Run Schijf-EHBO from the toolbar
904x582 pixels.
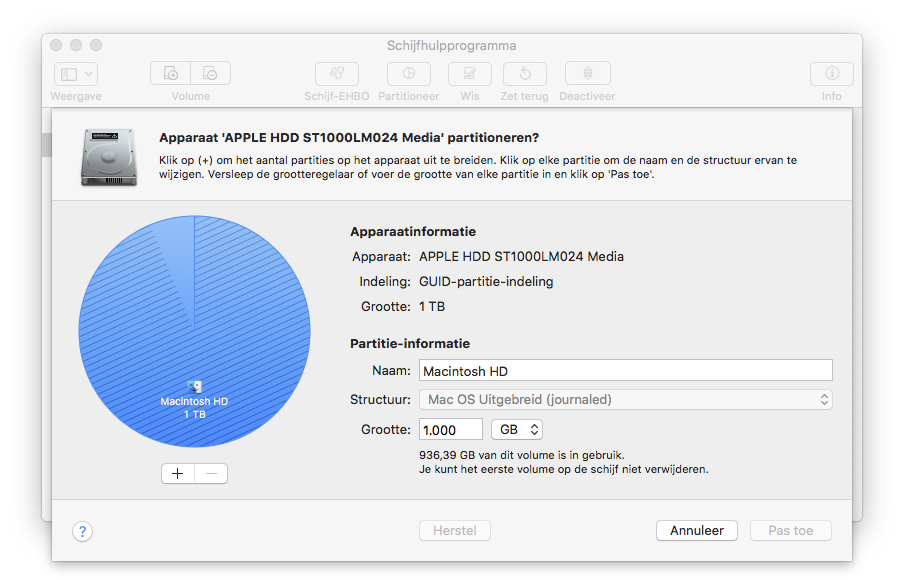coord(337,73)
